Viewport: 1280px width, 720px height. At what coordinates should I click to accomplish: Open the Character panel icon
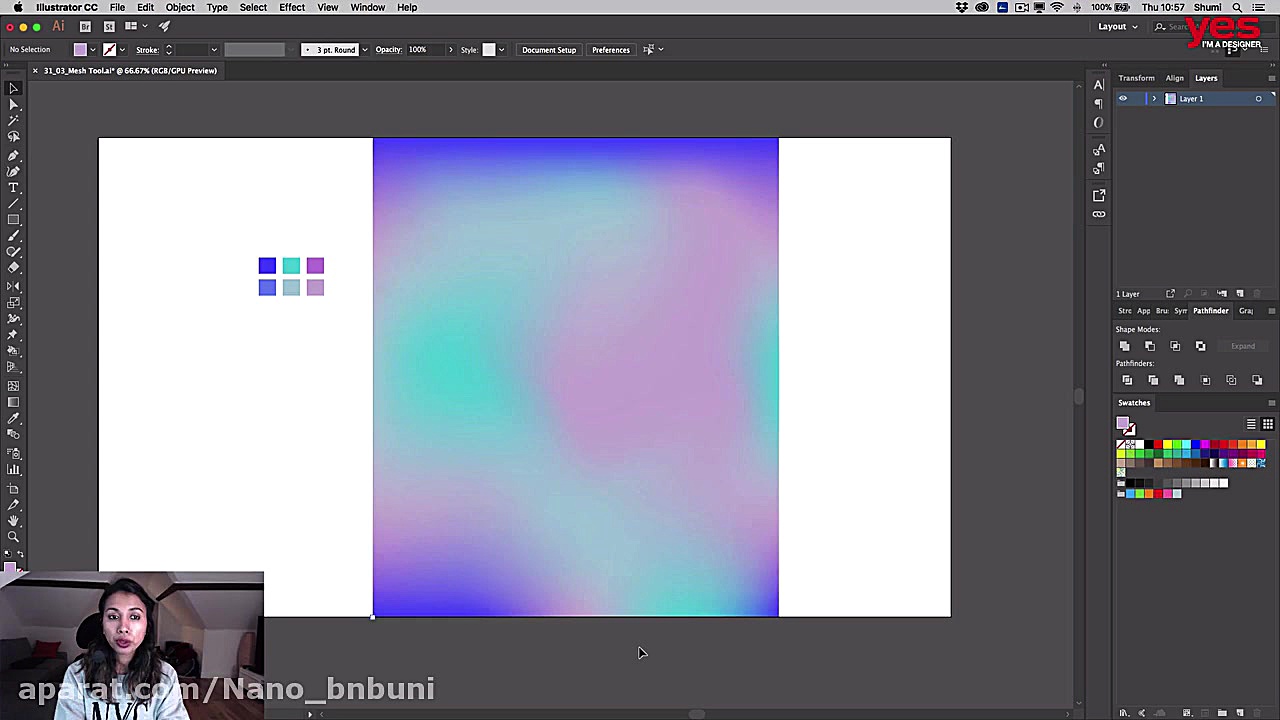click(1099, 85)
